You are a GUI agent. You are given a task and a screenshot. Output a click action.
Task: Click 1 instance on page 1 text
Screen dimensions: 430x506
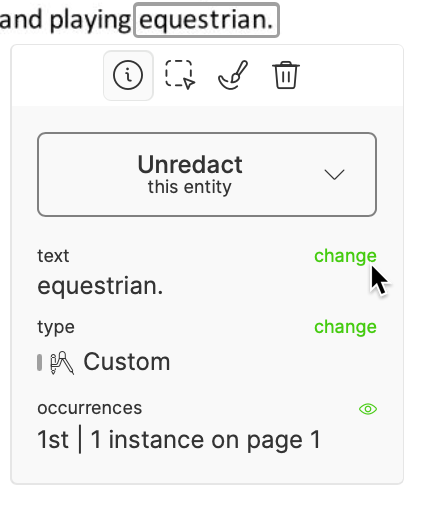[206, 440]
